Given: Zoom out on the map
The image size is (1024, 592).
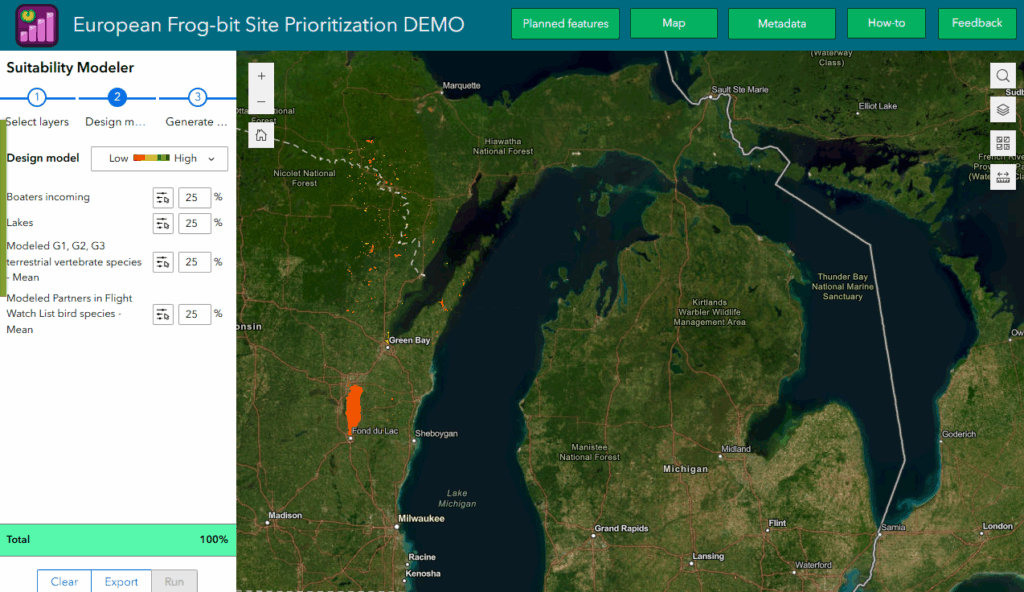Looking at the screenshot, I should 261,102.
